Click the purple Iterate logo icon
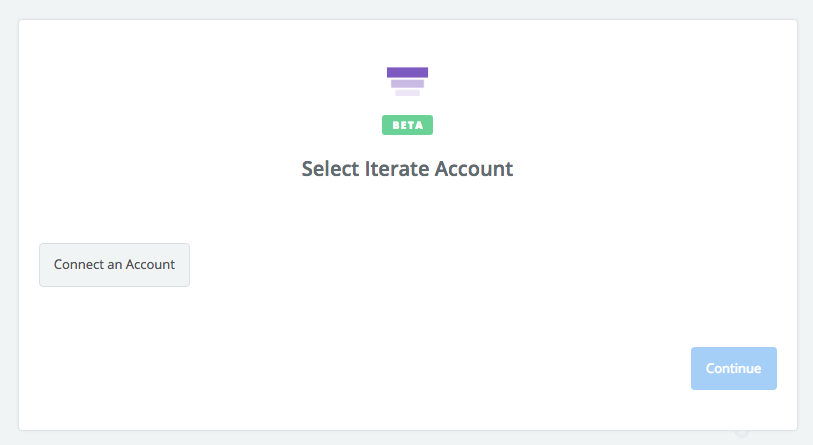The height and width of the screenshot is (445, 813). [407, 81]
